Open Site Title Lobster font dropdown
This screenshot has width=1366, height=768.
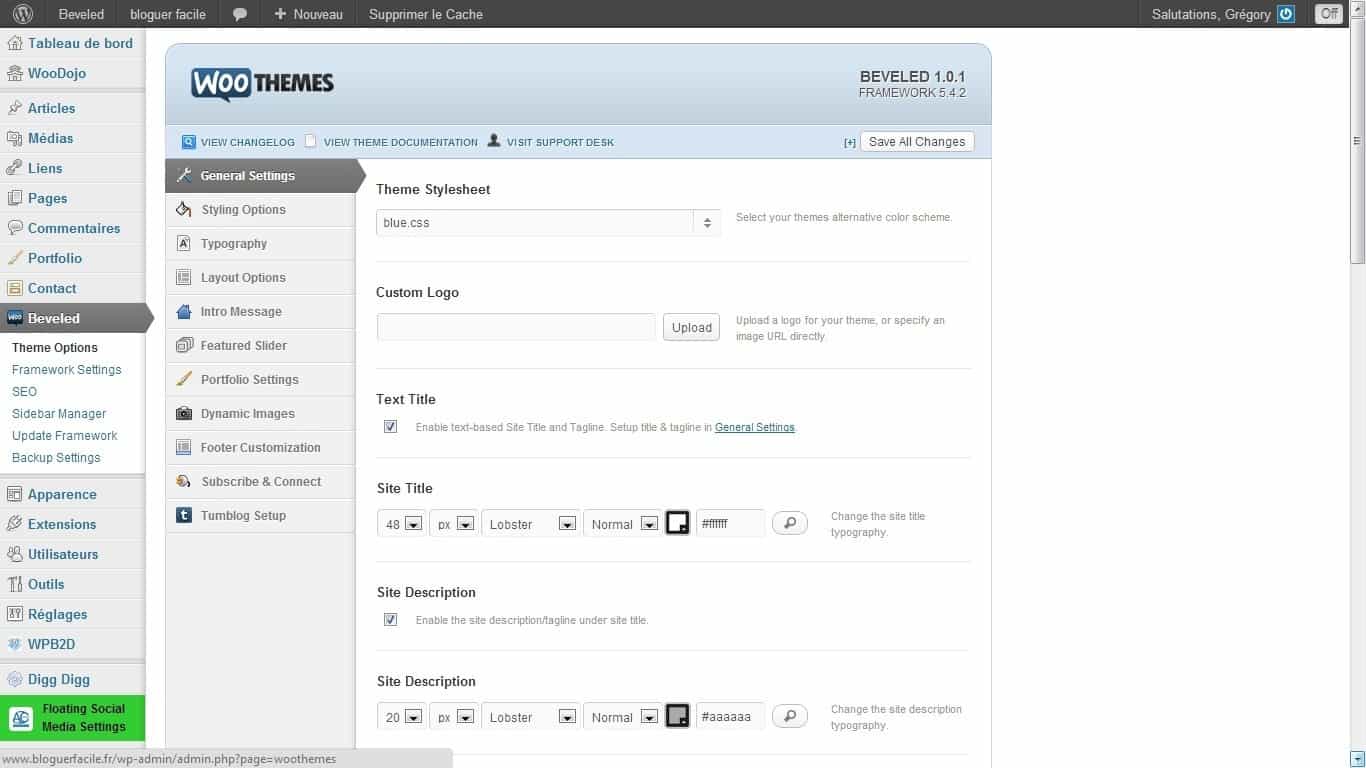531,524
